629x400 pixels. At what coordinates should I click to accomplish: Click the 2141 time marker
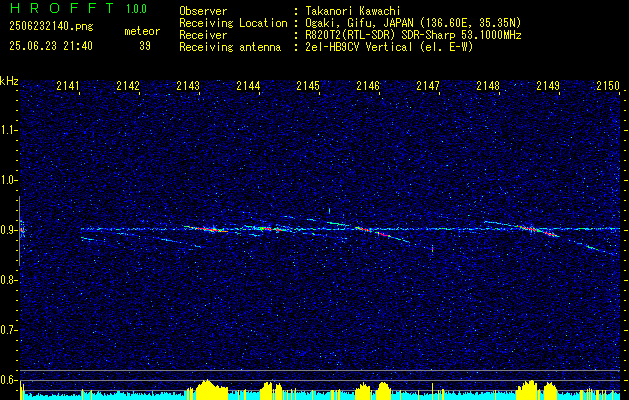tap(68, 85)
